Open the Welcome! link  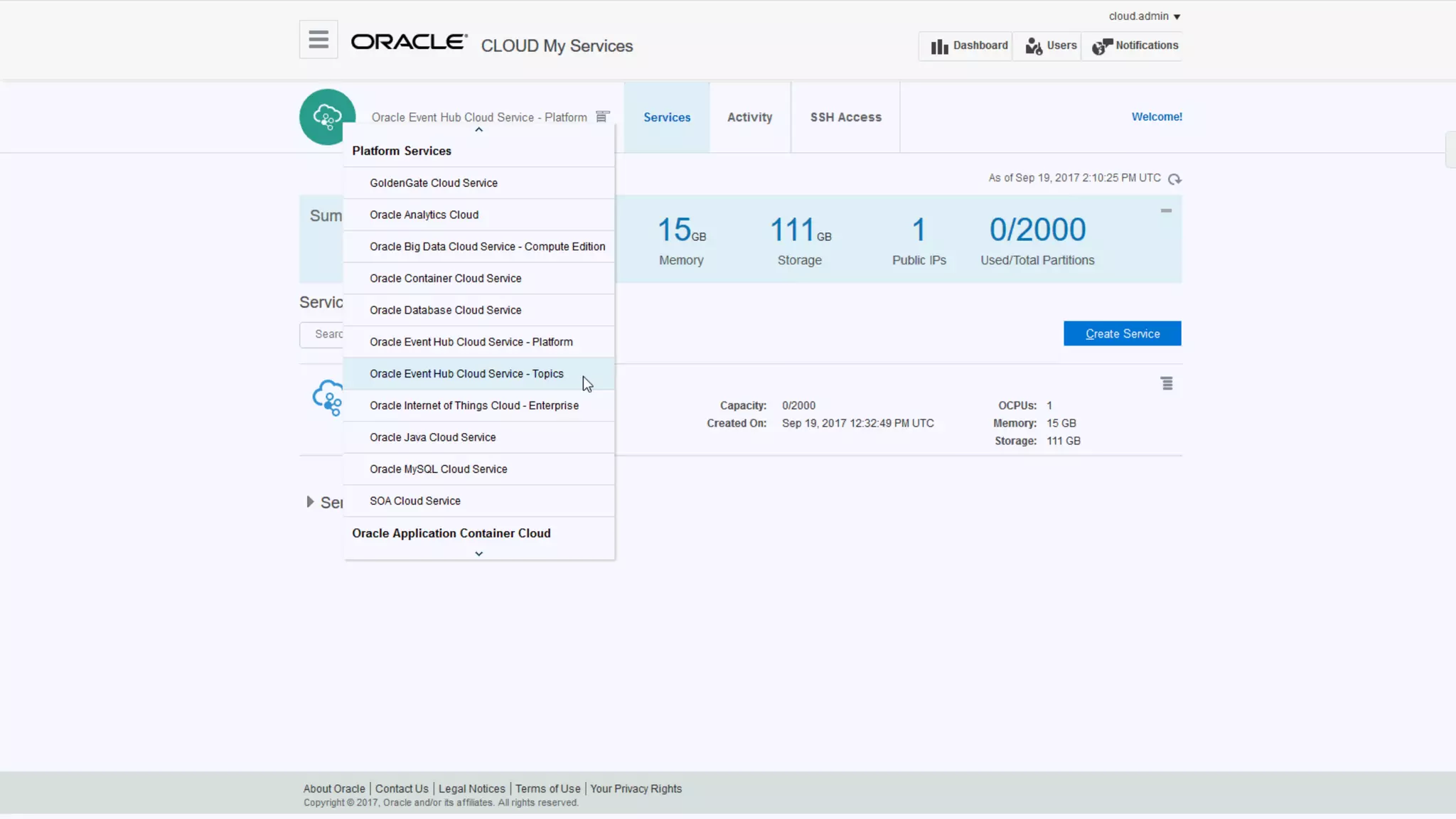point(1156,117)
